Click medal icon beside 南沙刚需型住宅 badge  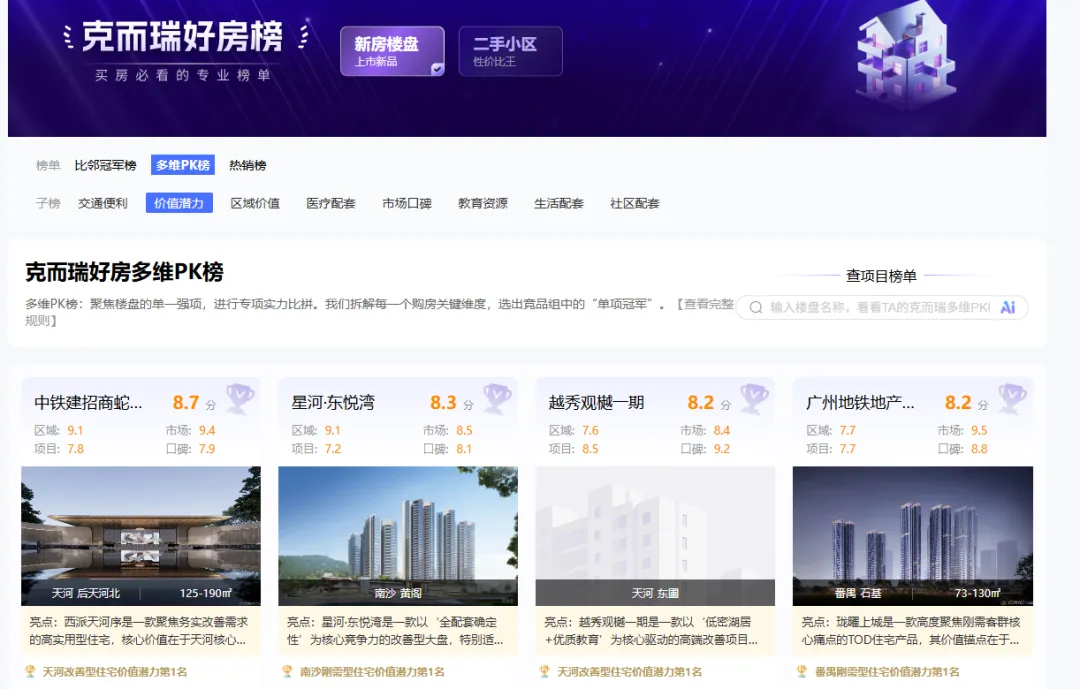click(x=287, y=671)
